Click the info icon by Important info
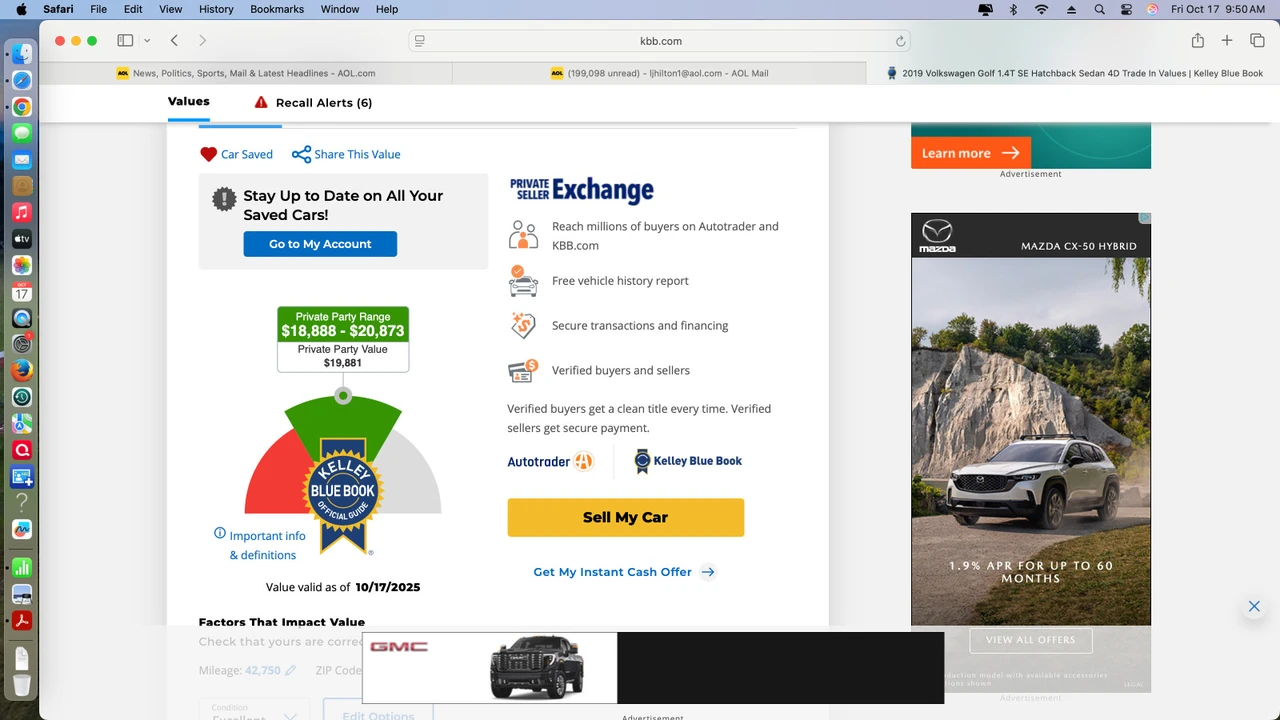1280x720 pixels. pos(220,533)
